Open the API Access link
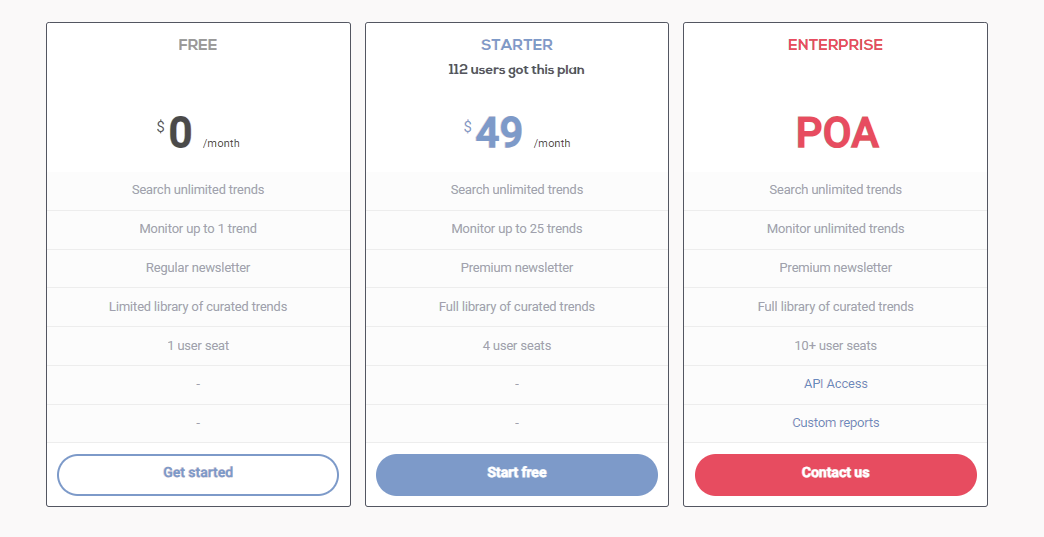This screenshot has height=537, width=1044. pos(836,384)
